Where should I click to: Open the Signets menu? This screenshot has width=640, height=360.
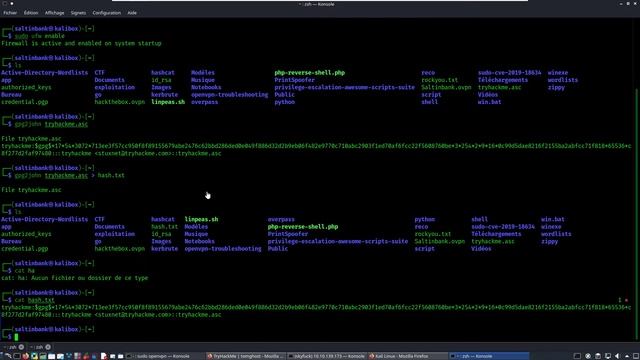78,13
